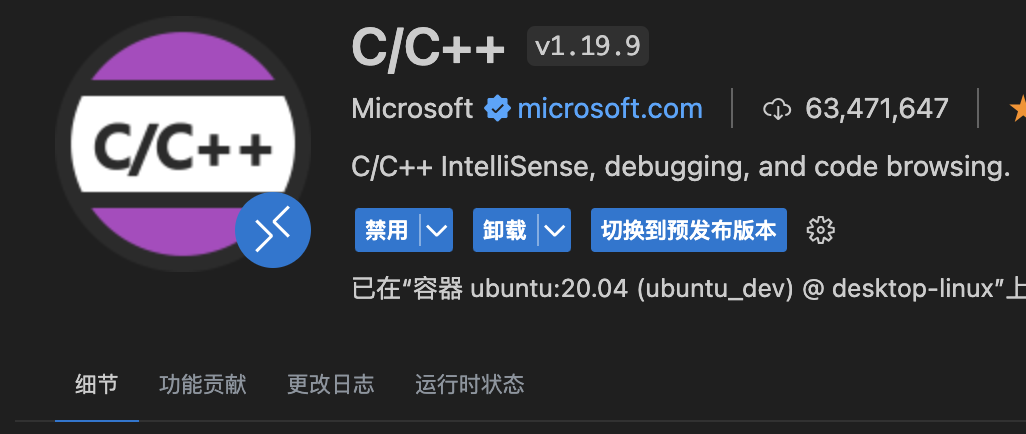
Task: Click the v1.19.9 version badge
Action: 588,46
